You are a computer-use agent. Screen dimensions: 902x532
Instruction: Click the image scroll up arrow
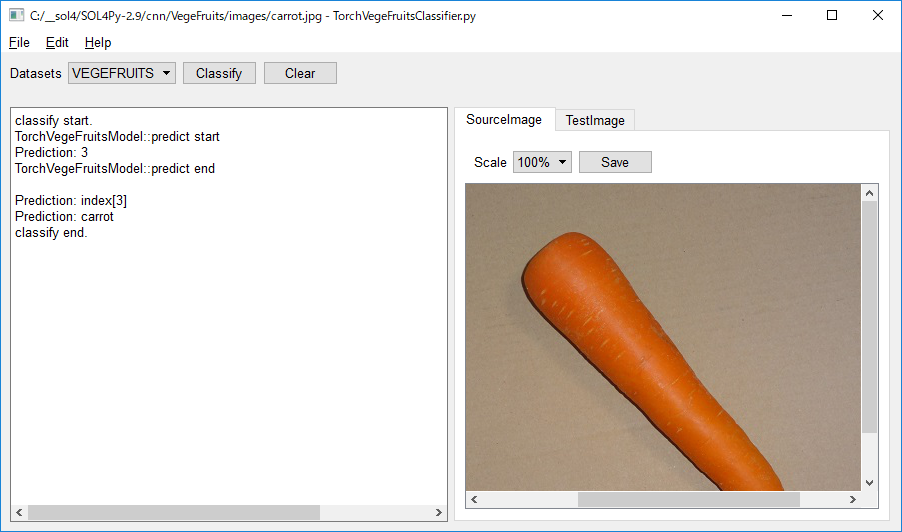click(x=869, y=193)
